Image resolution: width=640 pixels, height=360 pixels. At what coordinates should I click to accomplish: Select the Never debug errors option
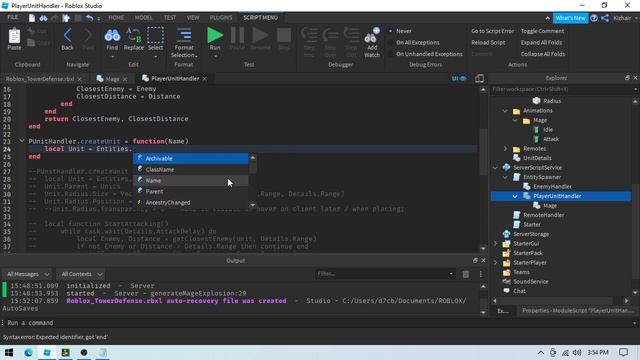click(x=404, y=31)
